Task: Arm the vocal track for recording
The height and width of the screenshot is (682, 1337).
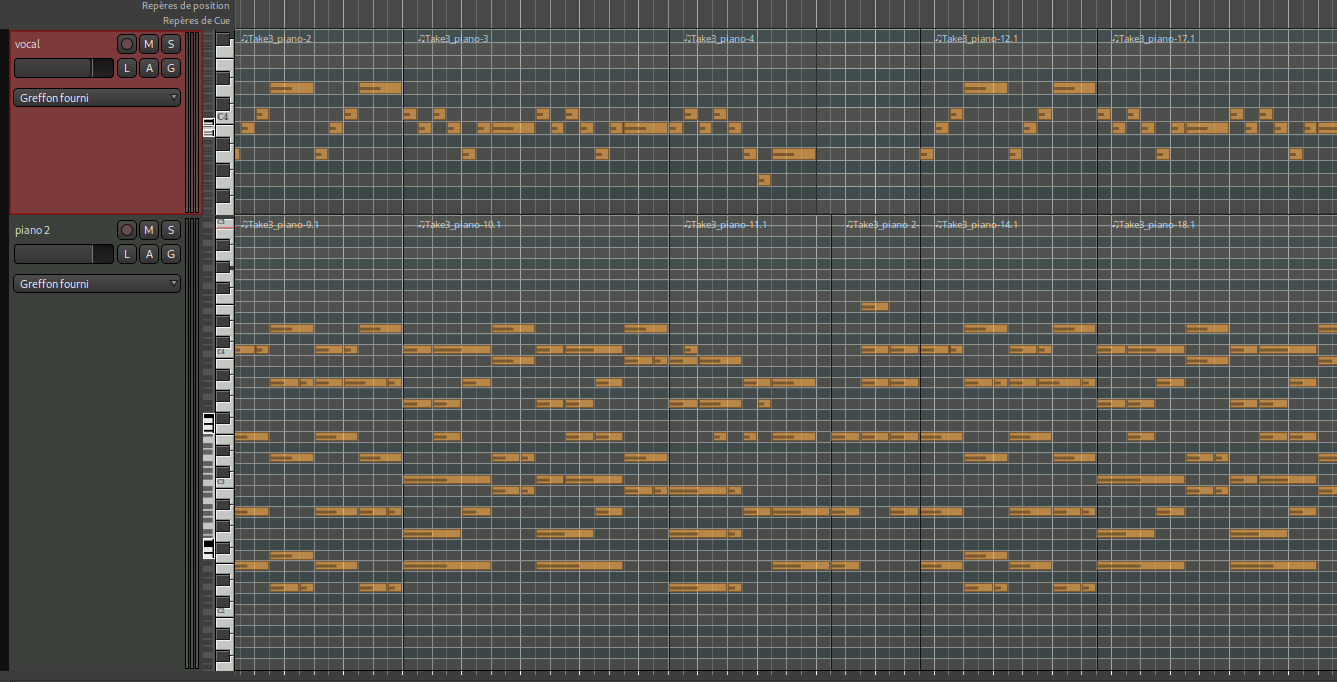Action: (127, 44)
